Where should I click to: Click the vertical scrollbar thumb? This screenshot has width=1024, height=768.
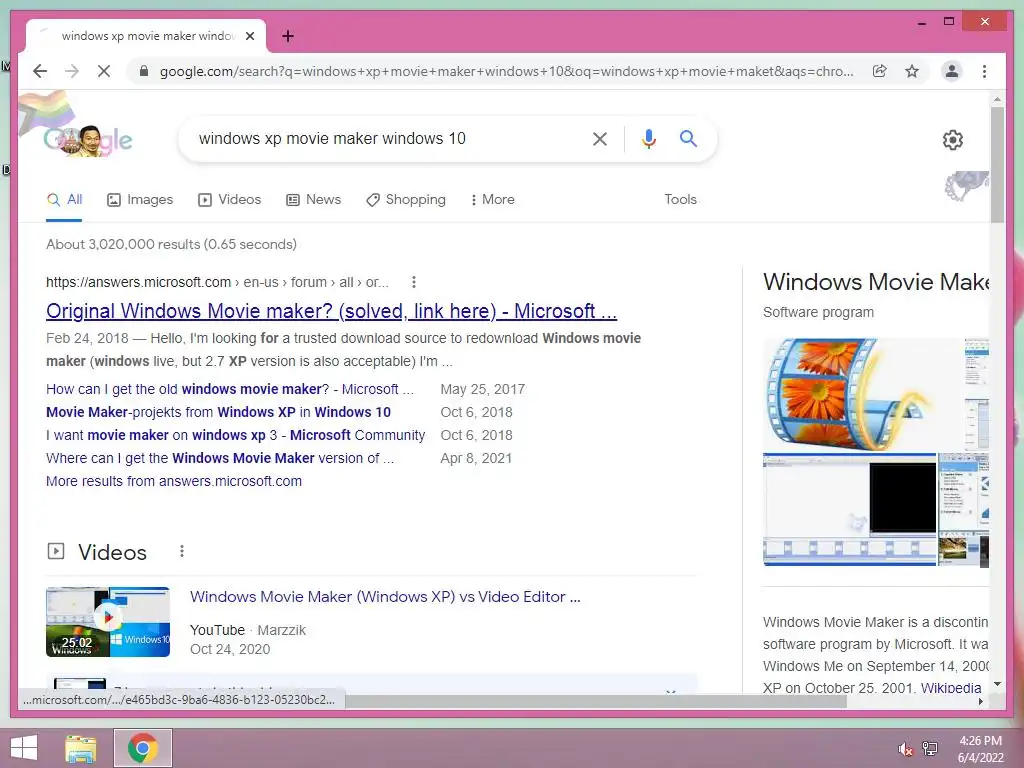(997, 165)
